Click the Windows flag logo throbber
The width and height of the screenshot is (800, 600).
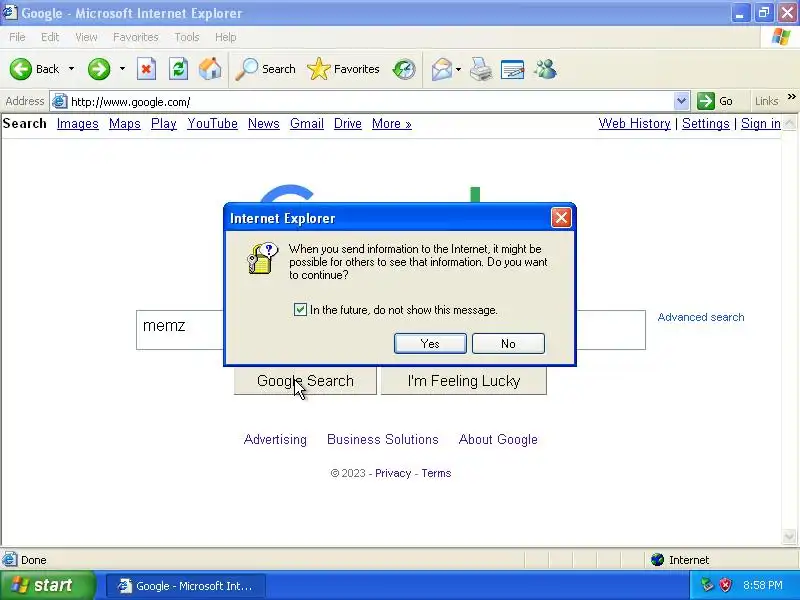pyautogui.click(x=781, y=37)
